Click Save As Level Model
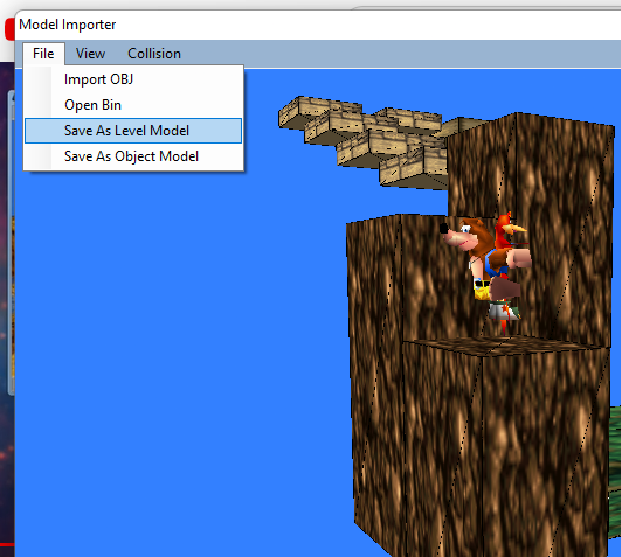 (x=133, y=131)
